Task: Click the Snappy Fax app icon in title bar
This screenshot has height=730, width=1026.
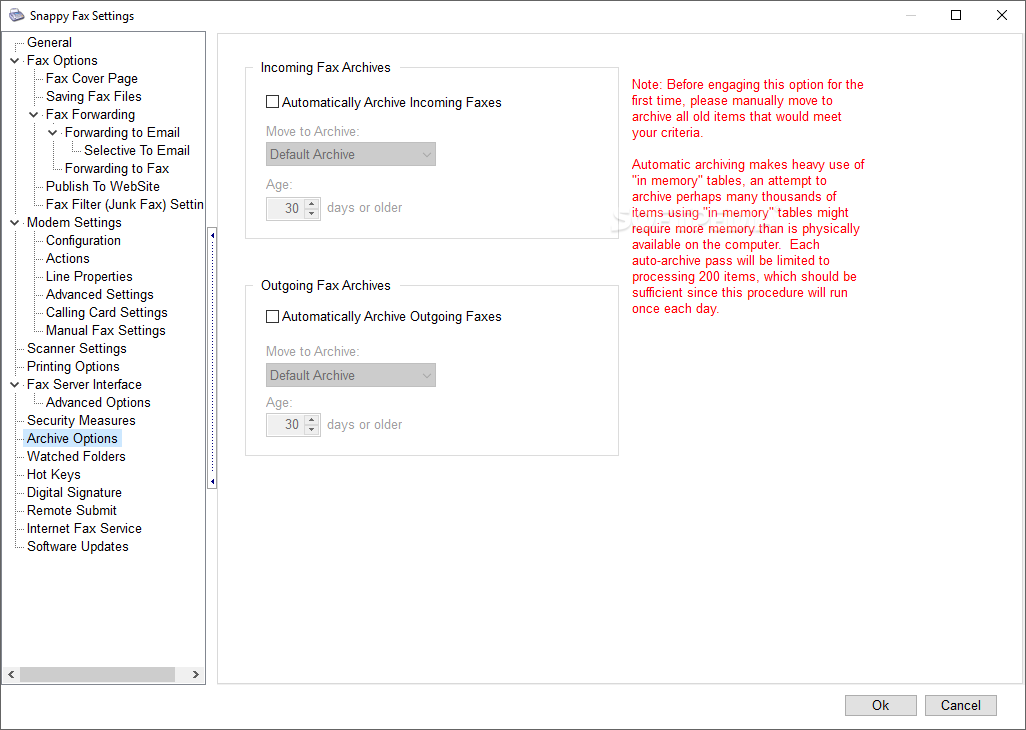Action: pyautogui.click(x=16, y=15)
